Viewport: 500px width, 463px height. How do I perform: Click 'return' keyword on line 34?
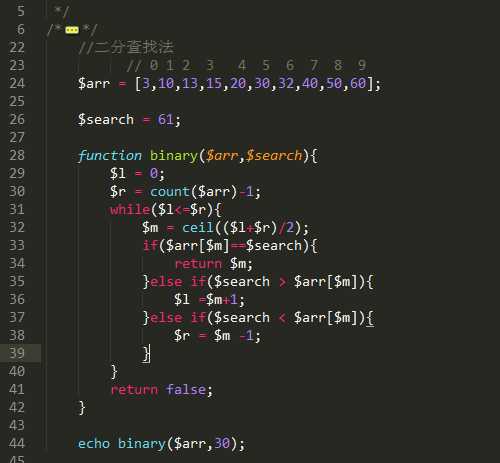[x=198, y=264]
